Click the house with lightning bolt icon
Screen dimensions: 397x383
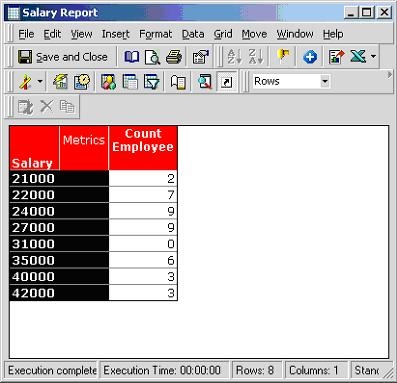pyautogui.click(x=60, y=82)
